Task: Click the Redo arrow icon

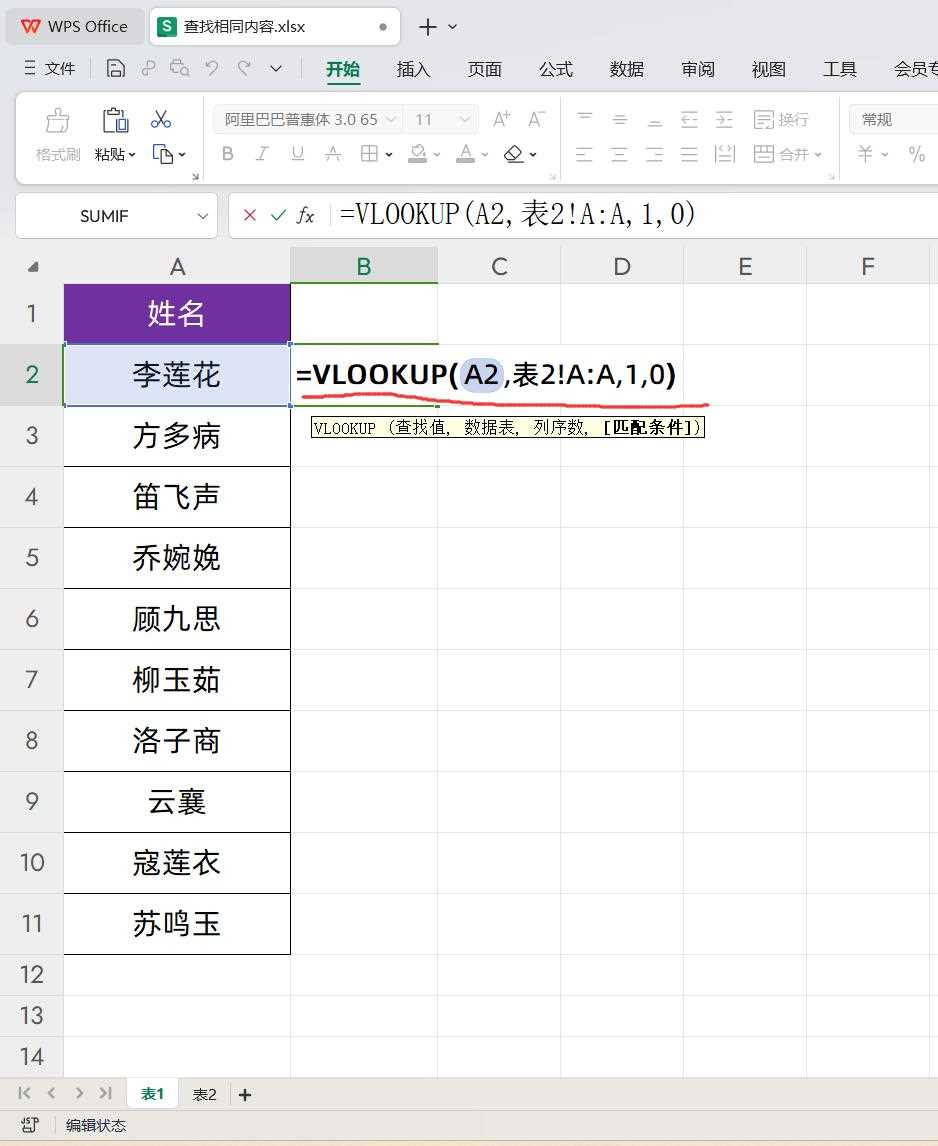Action: point(244,69)
